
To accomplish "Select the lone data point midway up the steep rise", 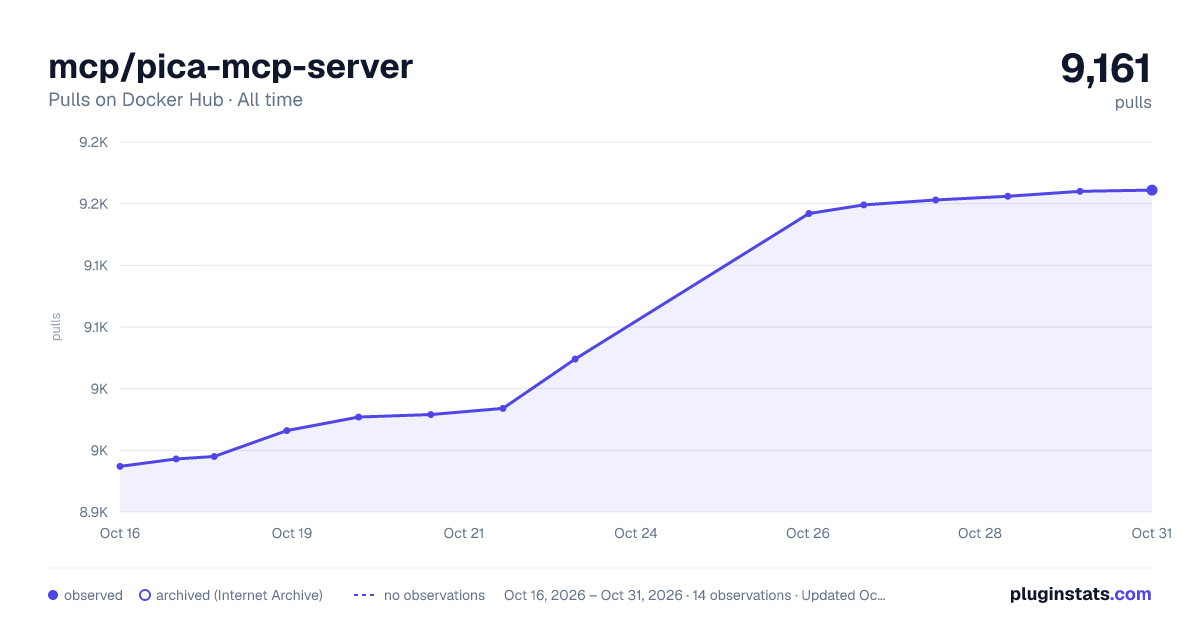I will click(575, 359).
